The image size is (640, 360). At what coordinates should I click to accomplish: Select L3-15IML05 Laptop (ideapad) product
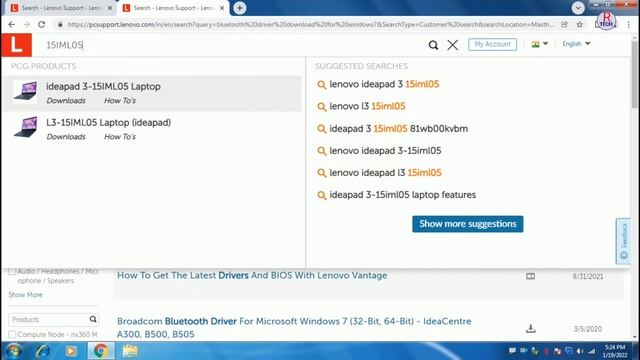click(108, 122)
